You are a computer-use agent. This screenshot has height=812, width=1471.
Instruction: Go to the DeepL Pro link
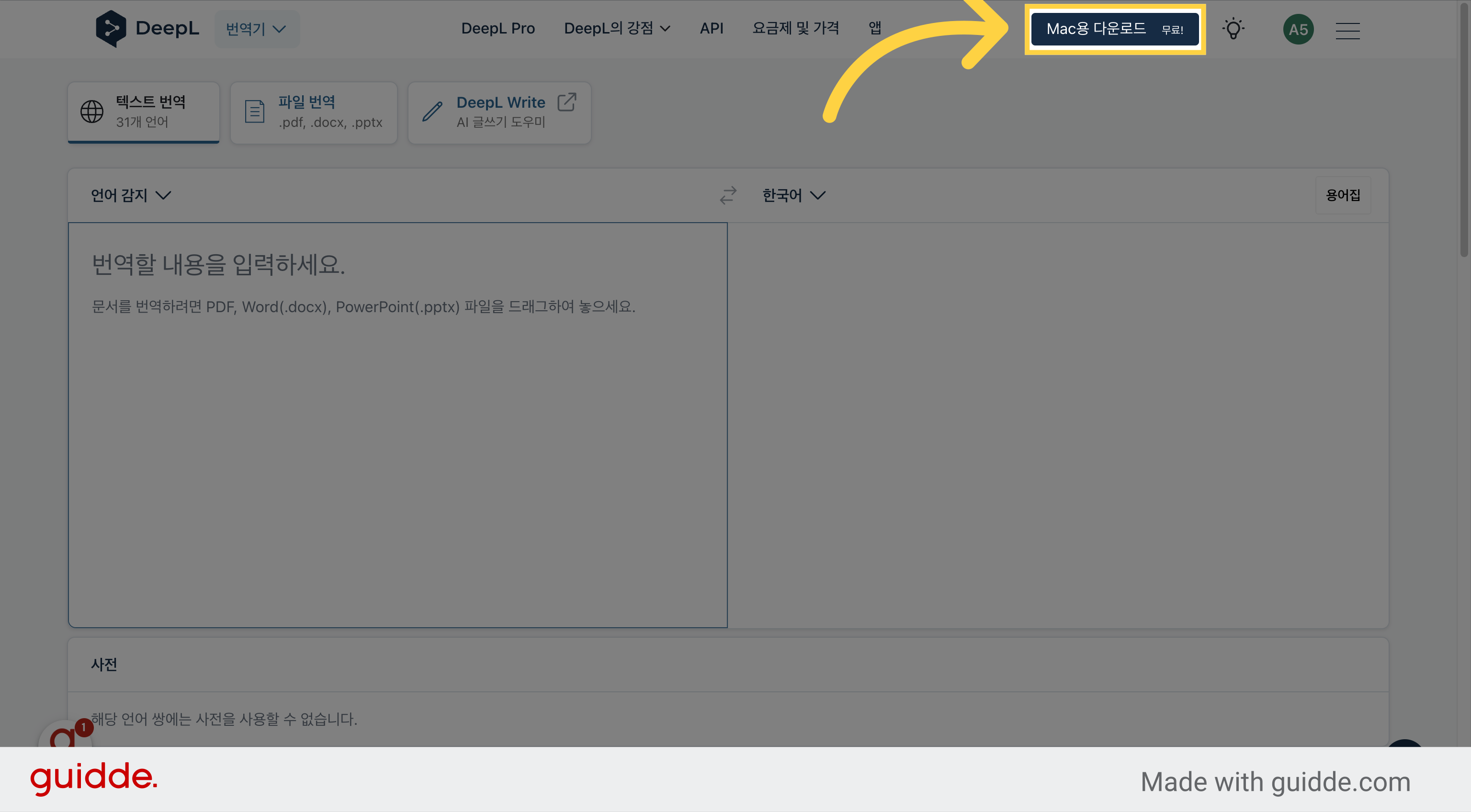tap(498, 28)
